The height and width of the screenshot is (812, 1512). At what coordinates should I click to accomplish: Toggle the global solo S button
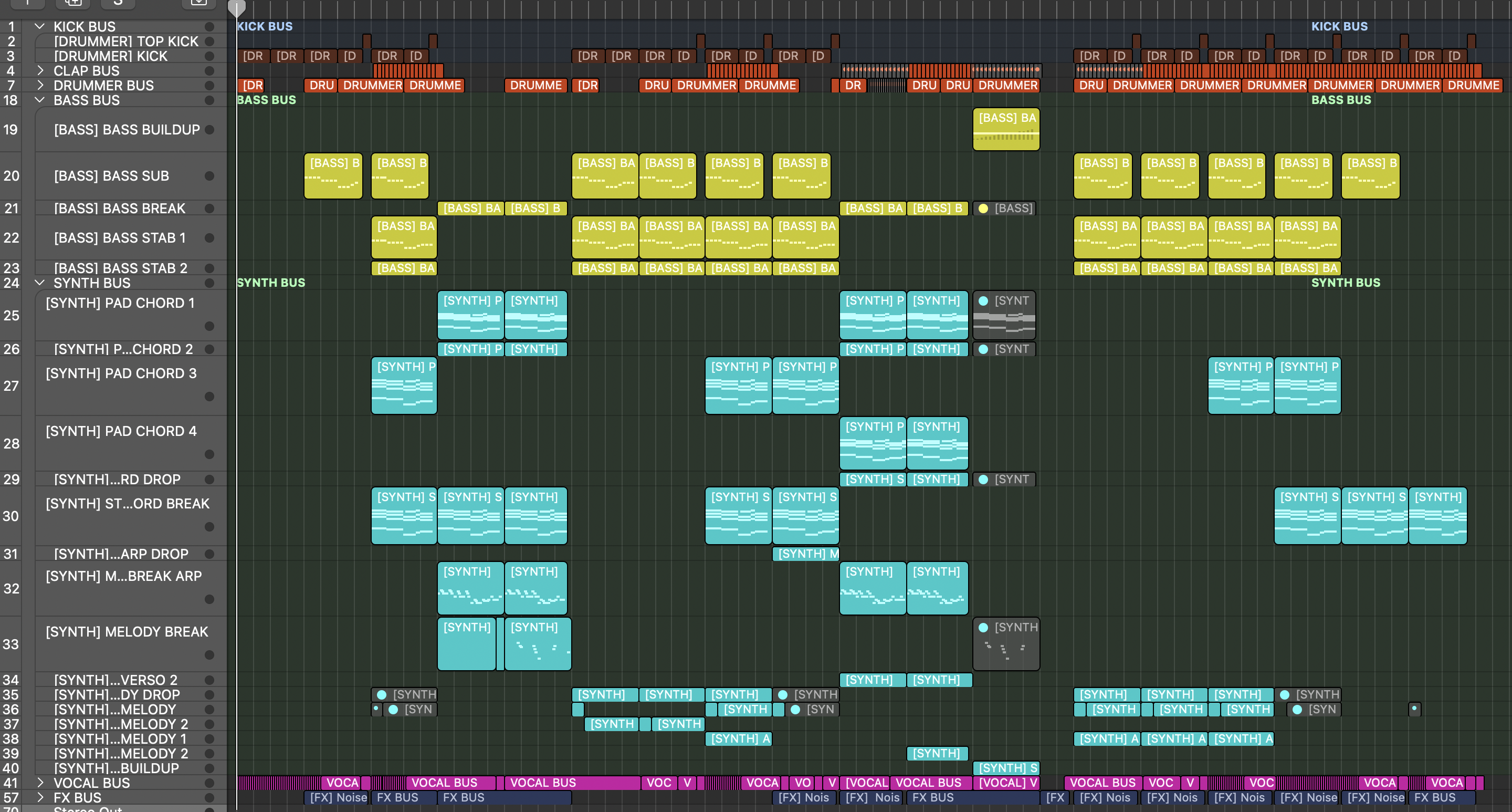tap(118, 3)
